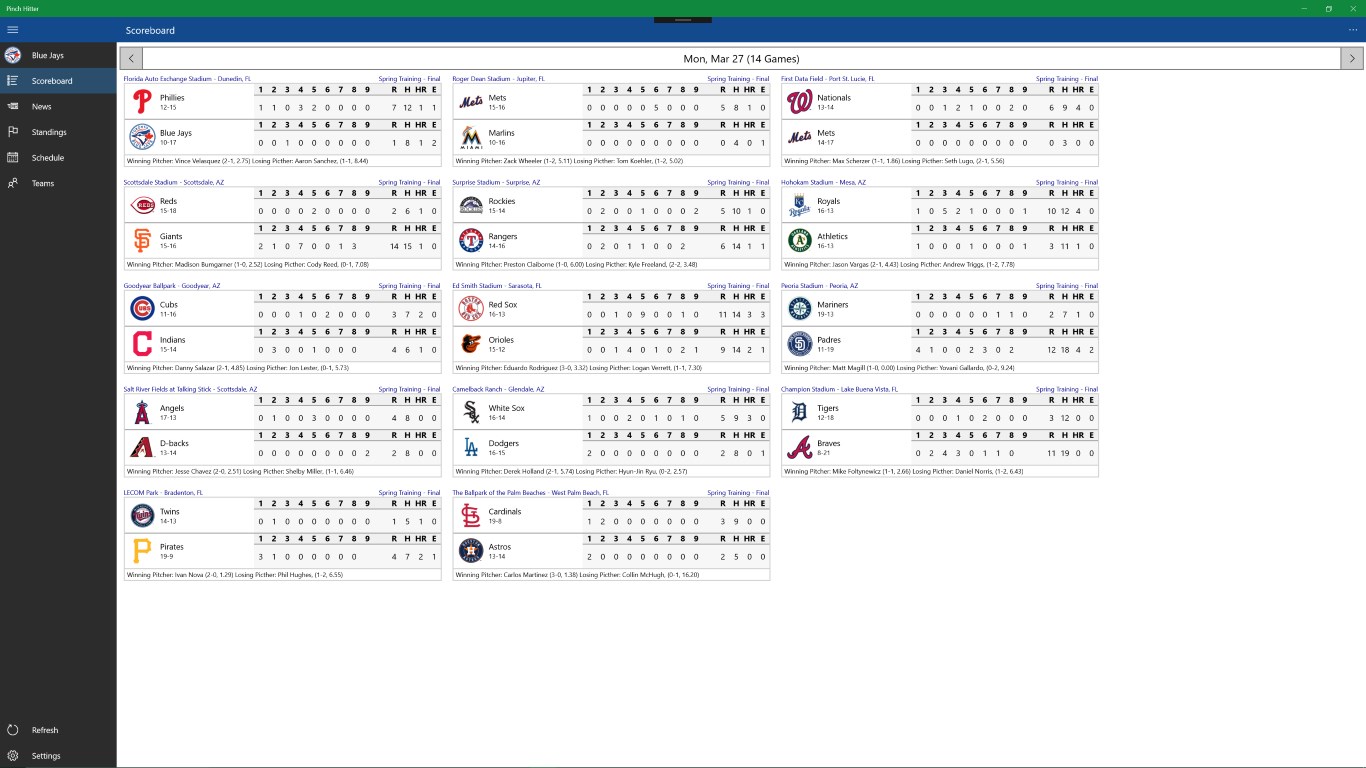Open Ed Smith Stadium Sarasota link
This screenshot has height=768, width=1366.
(497, 286)
